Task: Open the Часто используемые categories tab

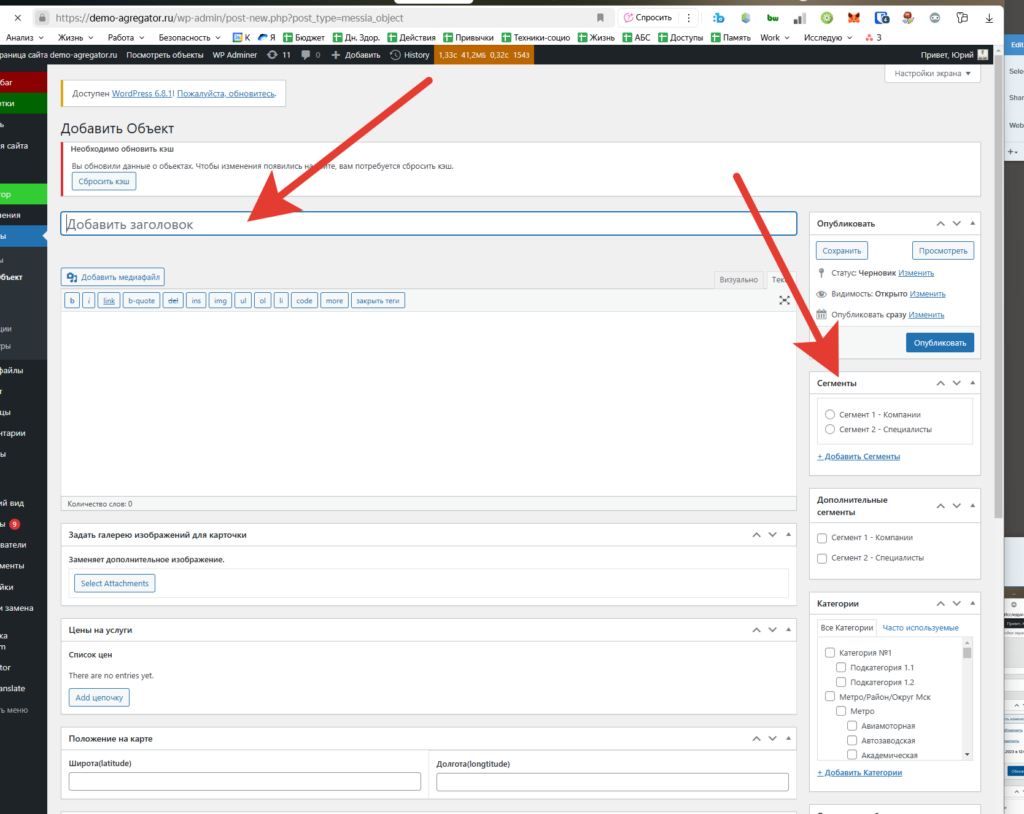Action: [920, 627]
